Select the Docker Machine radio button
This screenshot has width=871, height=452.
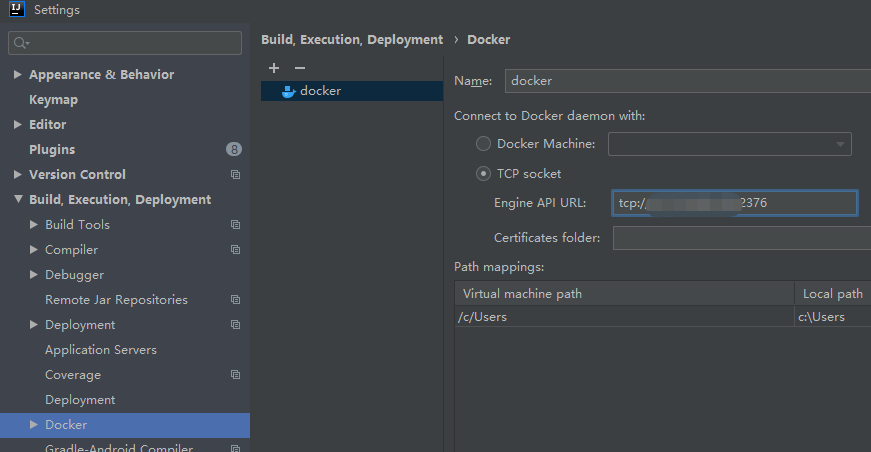[483, 144]
